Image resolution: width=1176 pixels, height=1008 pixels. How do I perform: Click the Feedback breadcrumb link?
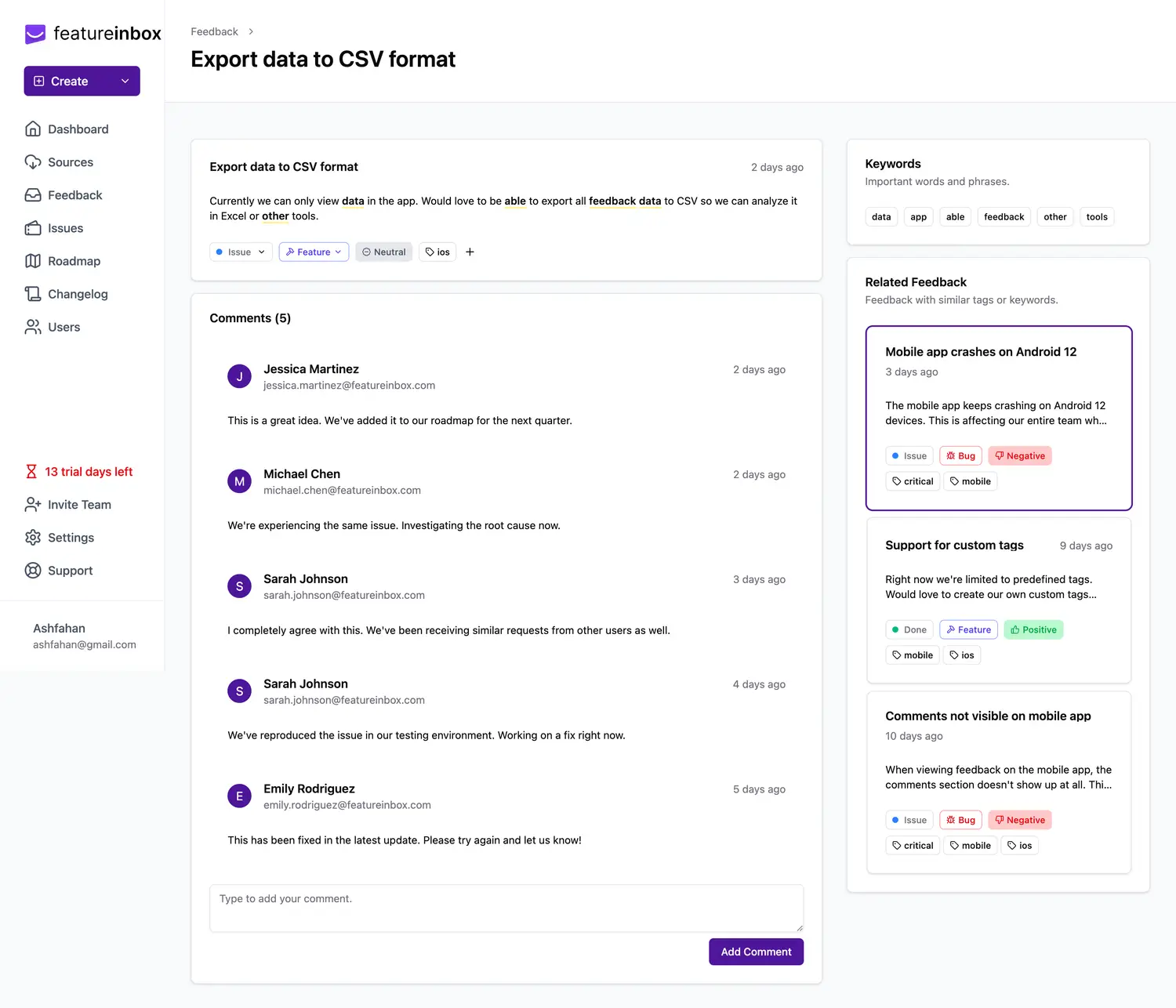click(x=214, y=31)
